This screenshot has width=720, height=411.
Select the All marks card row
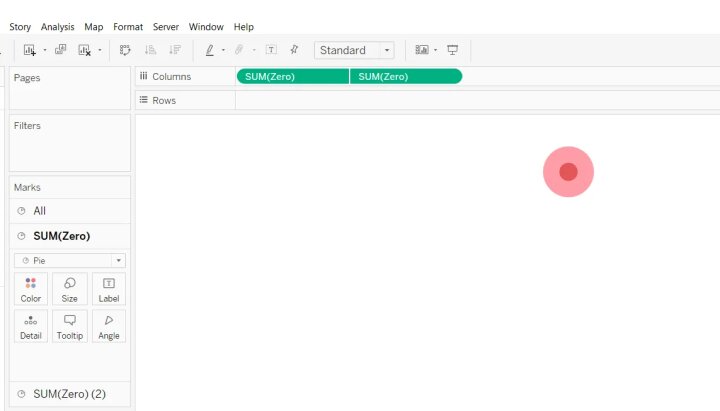coord(70,211)
